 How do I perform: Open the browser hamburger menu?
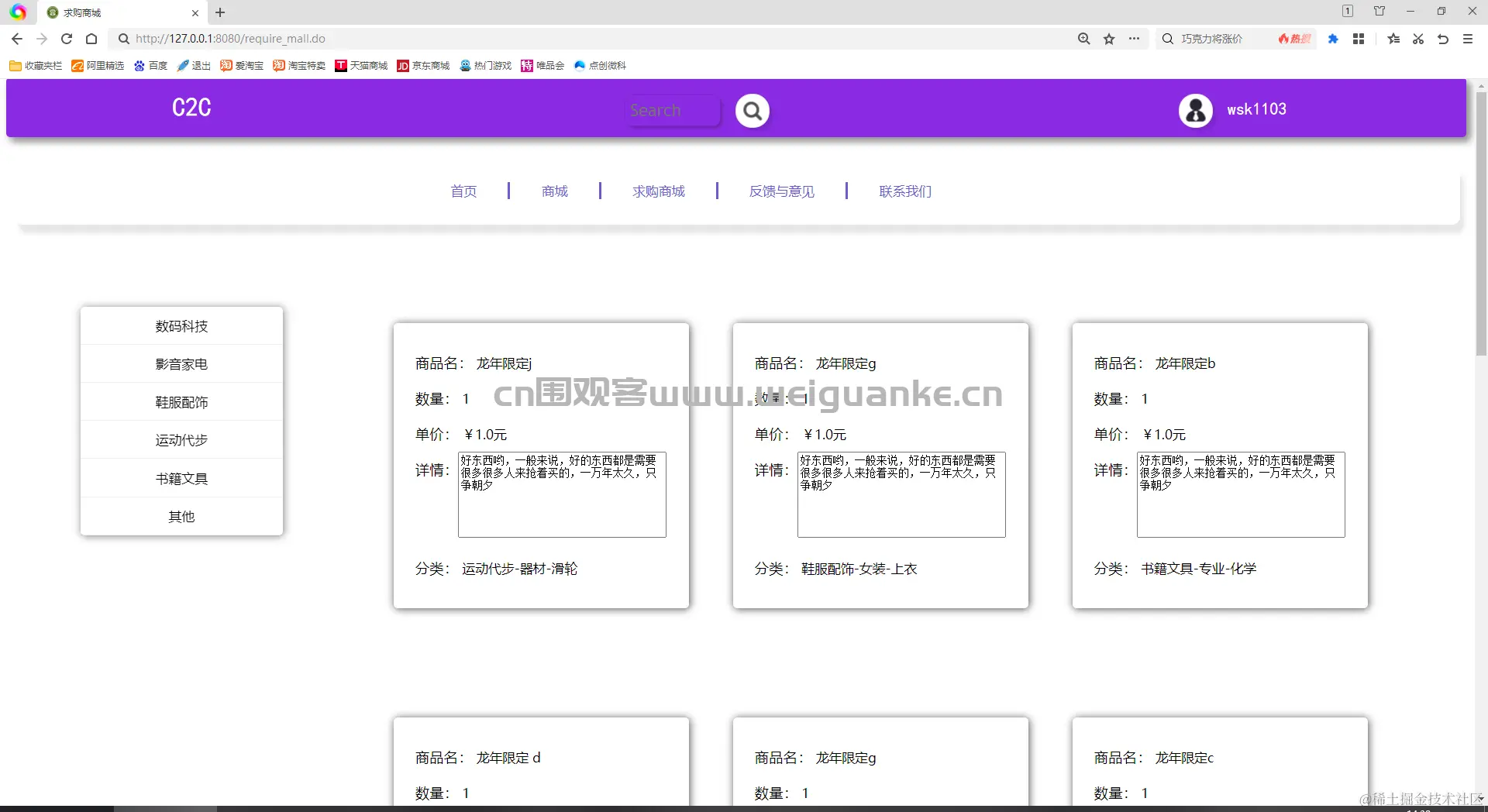click(x=1468, y=39)
